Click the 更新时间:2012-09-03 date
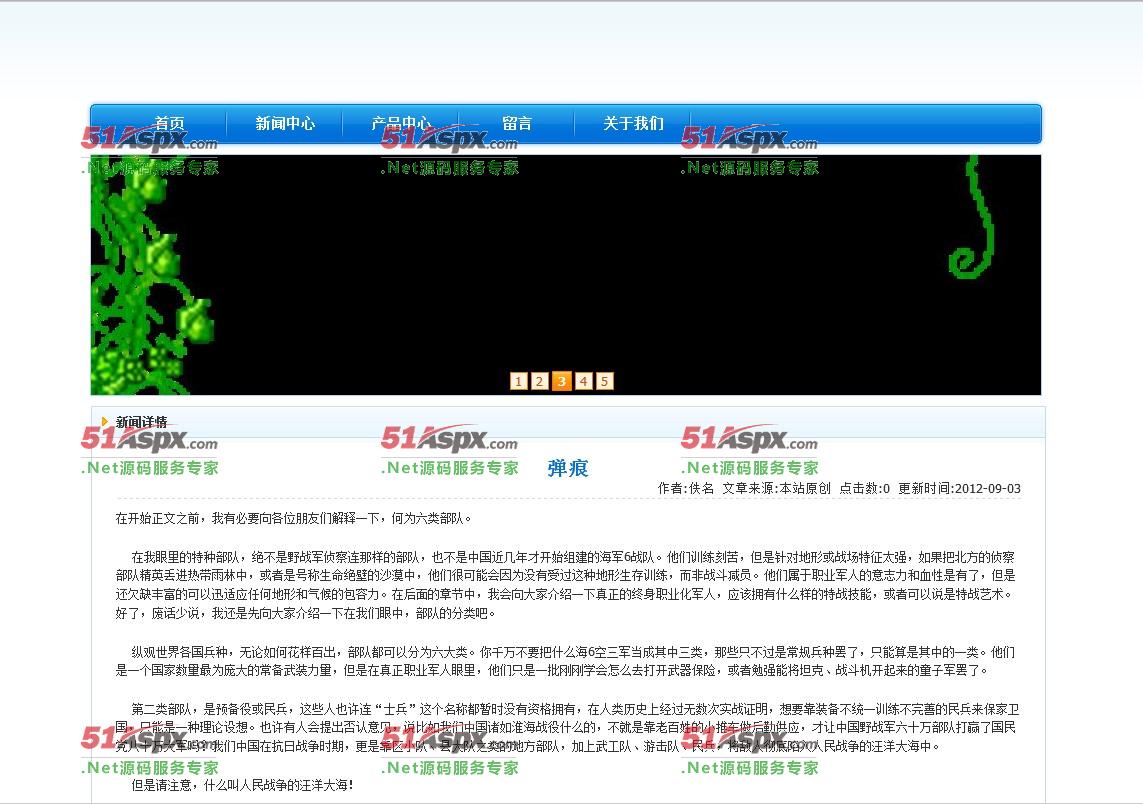 click(959, 488)
